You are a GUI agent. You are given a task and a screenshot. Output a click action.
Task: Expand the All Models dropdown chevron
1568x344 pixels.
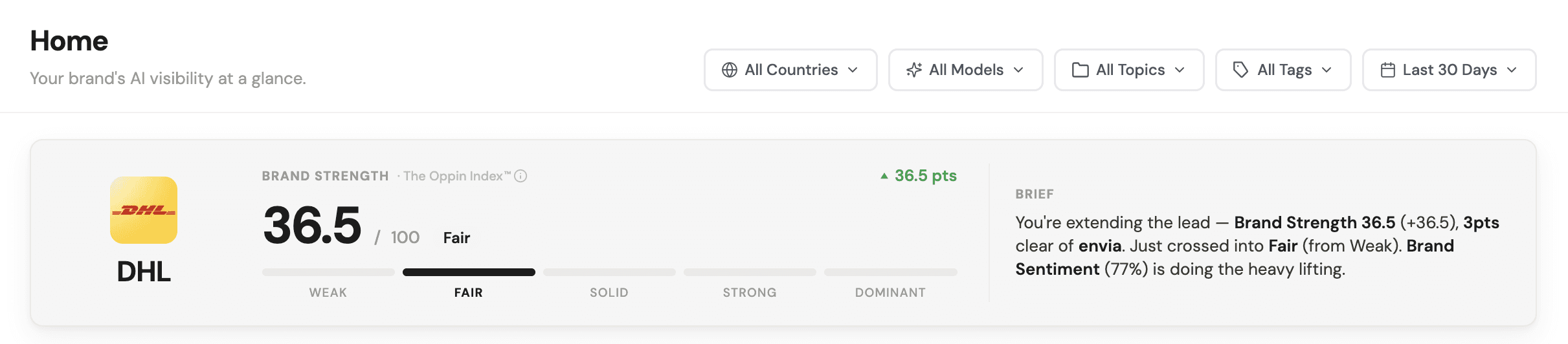pyautogui.click(x=1018, y=70)
